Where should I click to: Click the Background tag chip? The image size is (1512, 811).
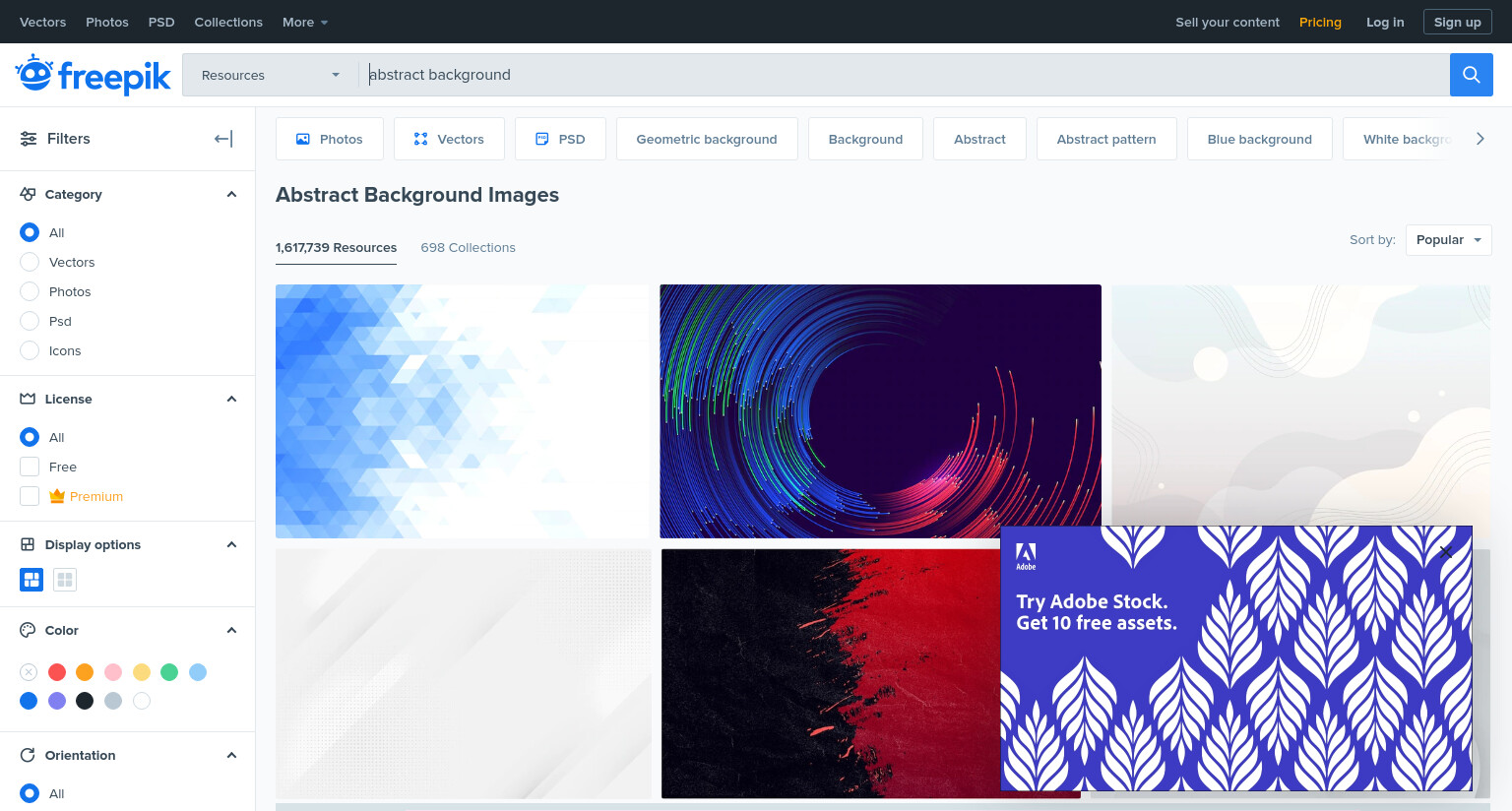coord(865,139)
